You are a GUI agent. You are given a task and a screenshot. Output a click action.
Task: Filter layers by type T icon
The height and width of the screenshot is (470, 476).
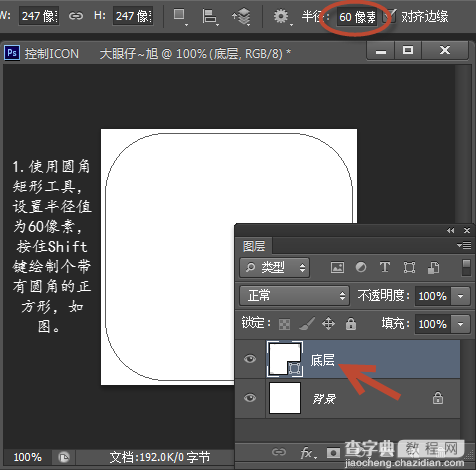(385, 267)
